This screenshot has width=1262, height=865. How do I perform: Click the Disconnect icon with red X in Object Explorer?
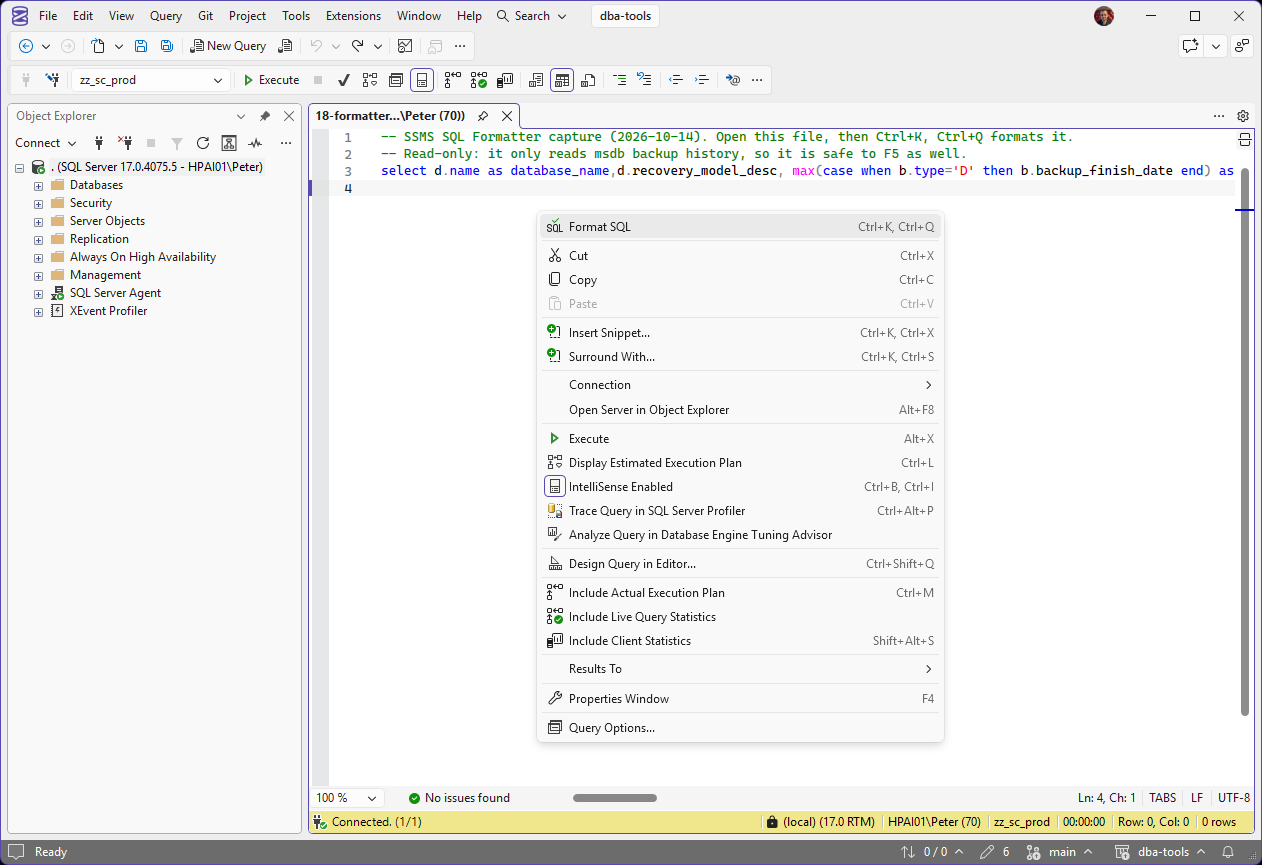click(125, 143)
